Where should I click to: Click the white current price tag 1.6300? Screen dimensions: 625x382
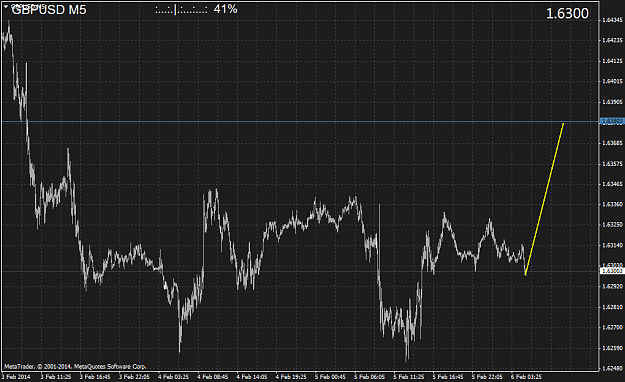612,271
